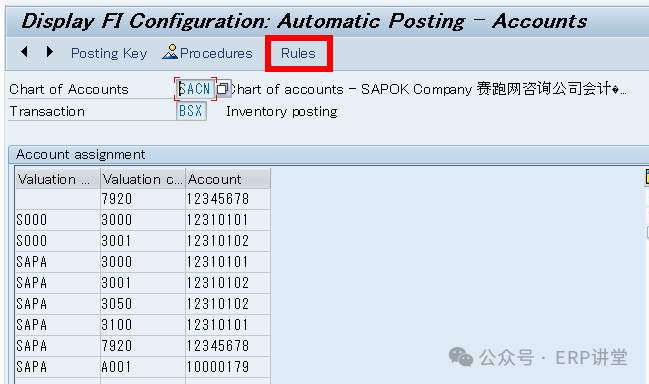Image resolution: width=649 pixels, height=384 pixels.
Task: Select account cell 12345678 in first row
Action: click(228, 199)
